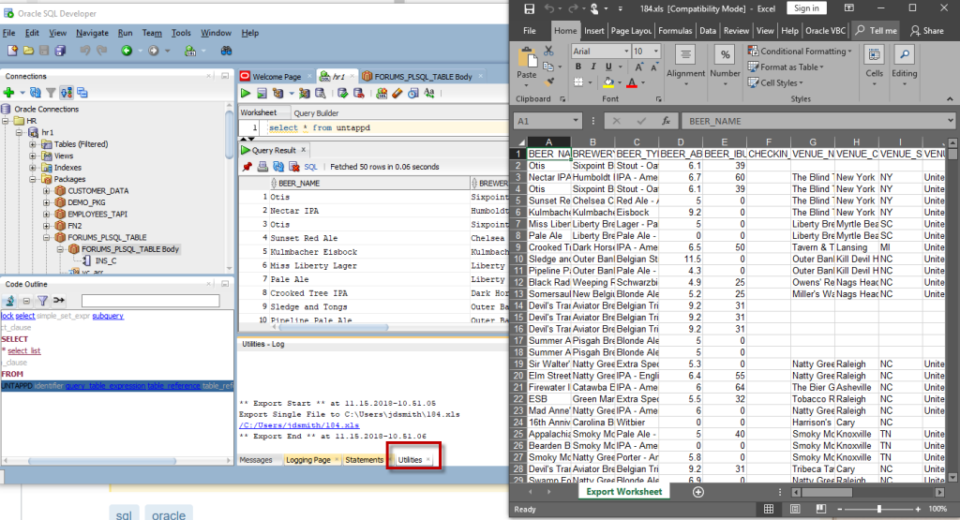
Task: Click the Rollback icon in worksheet toolbar
Action: 359,93
